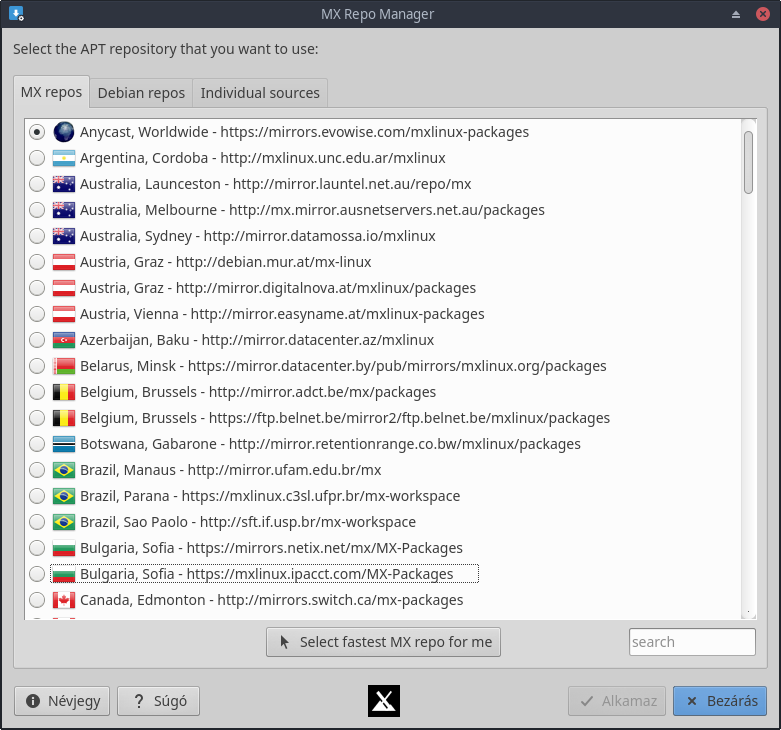
Task: Click Bulgaria, Sofia mirrors.netix.net text
Action: pos(271,548)
